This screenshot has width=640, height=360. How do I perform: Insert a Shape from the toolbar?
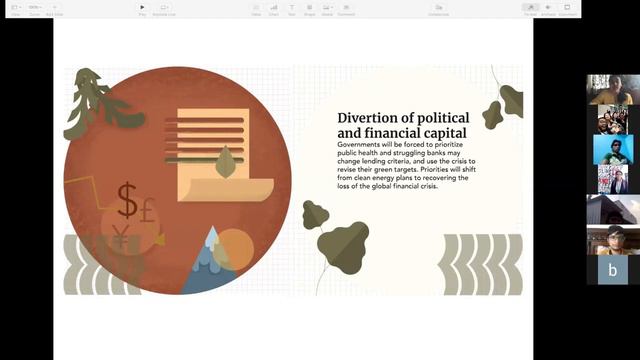[309, 9]
